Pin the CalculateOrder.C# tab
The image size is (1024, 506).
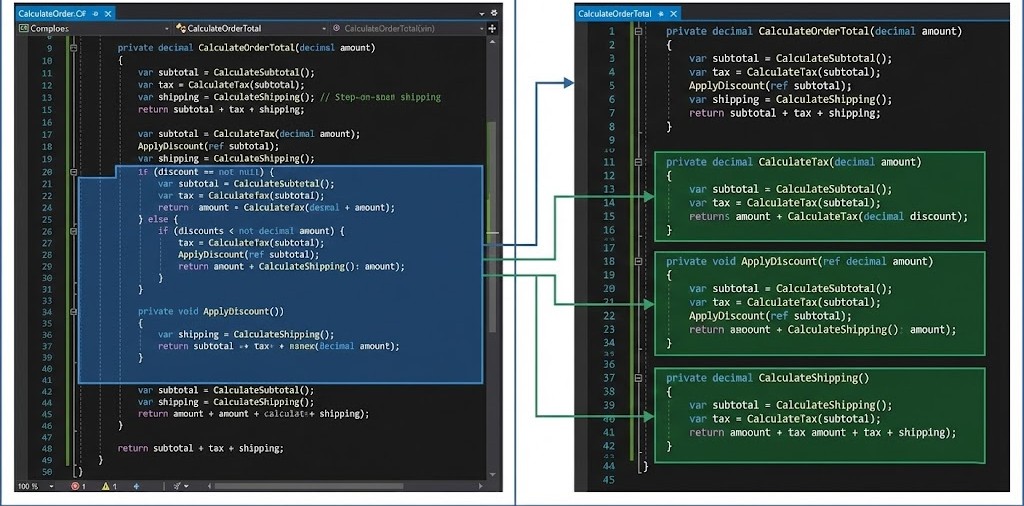point(96,13)
